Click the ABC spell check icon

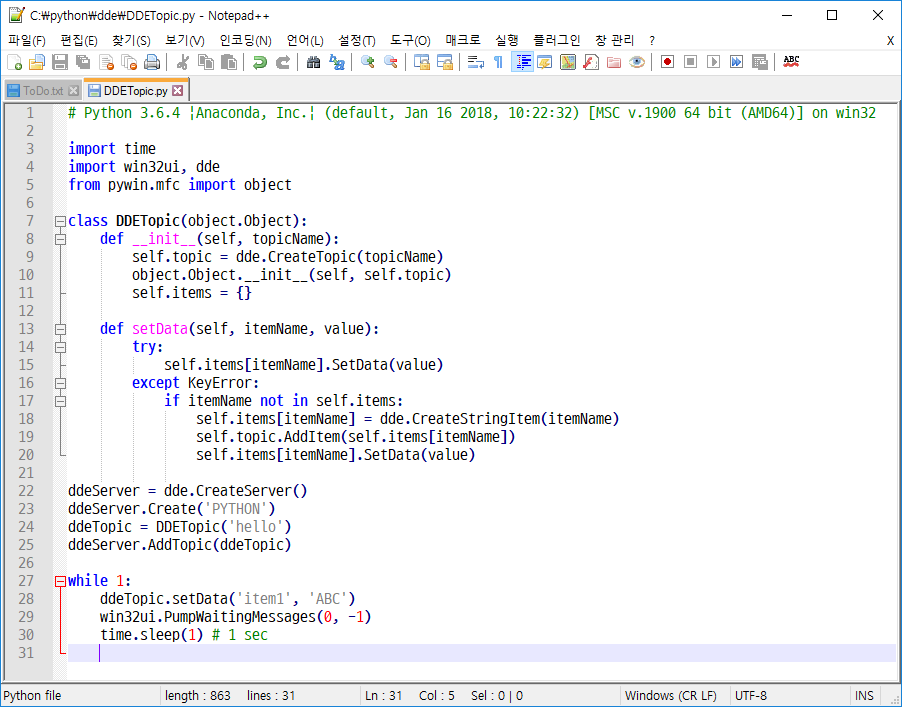coord(791,62)
